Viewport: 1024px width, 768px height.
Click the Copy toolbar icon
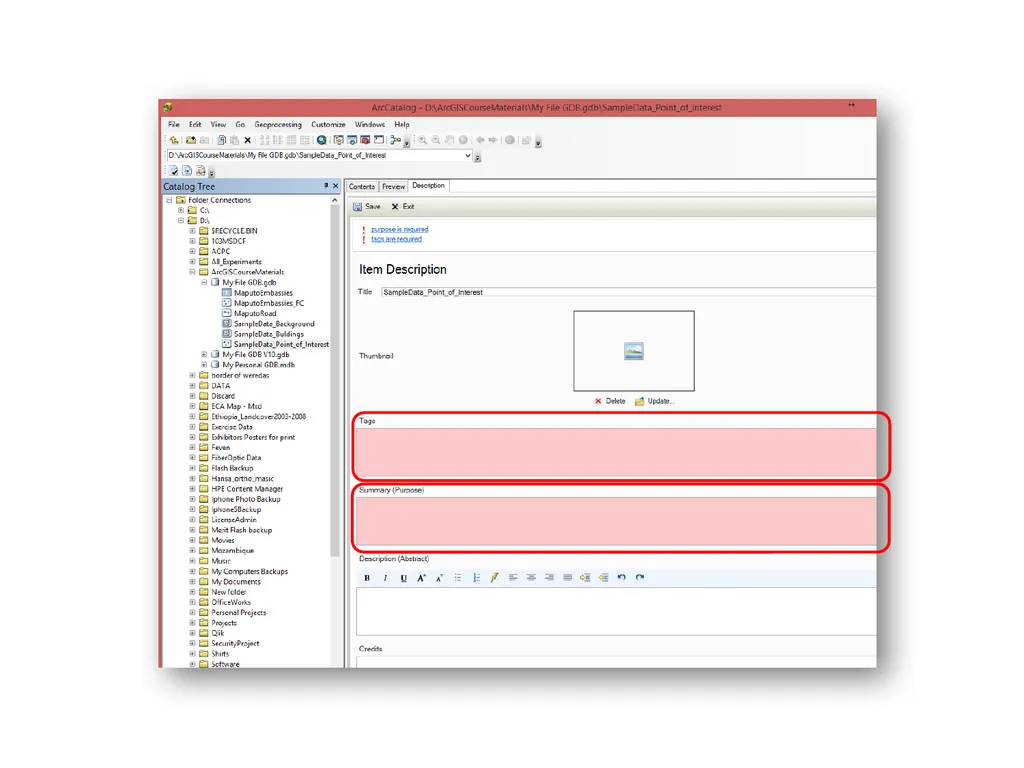pyautogui.click(x=221, y=140)
